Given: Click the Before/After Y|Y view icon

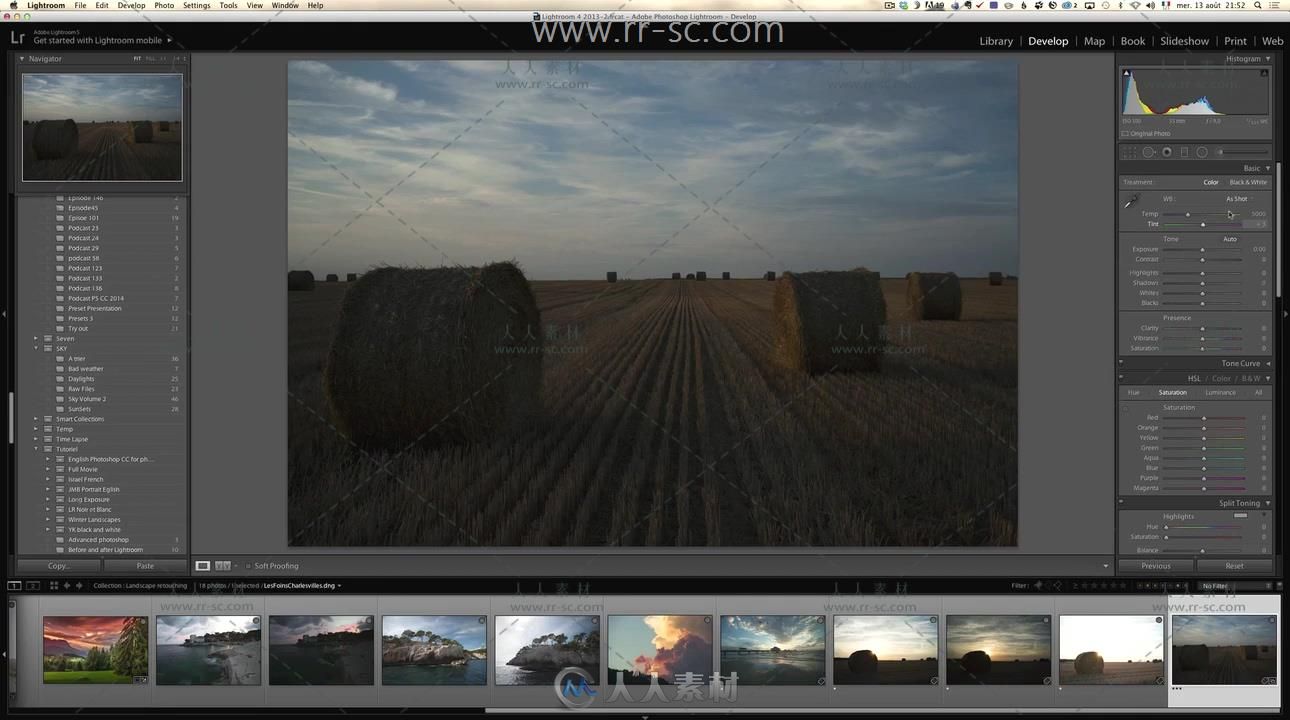Looking at the screenshot, I should point(223,566).
